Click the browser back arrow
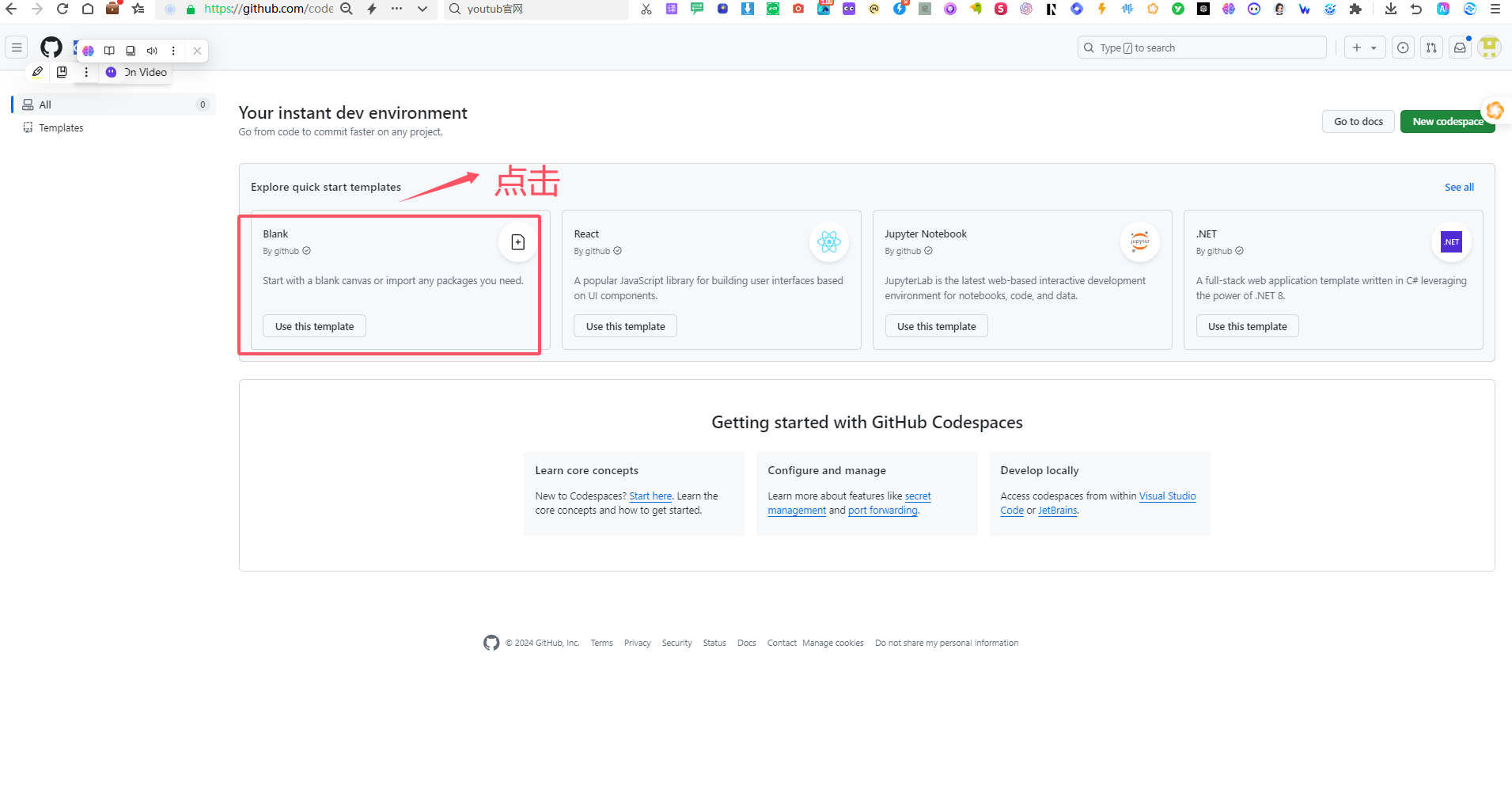 11,9
